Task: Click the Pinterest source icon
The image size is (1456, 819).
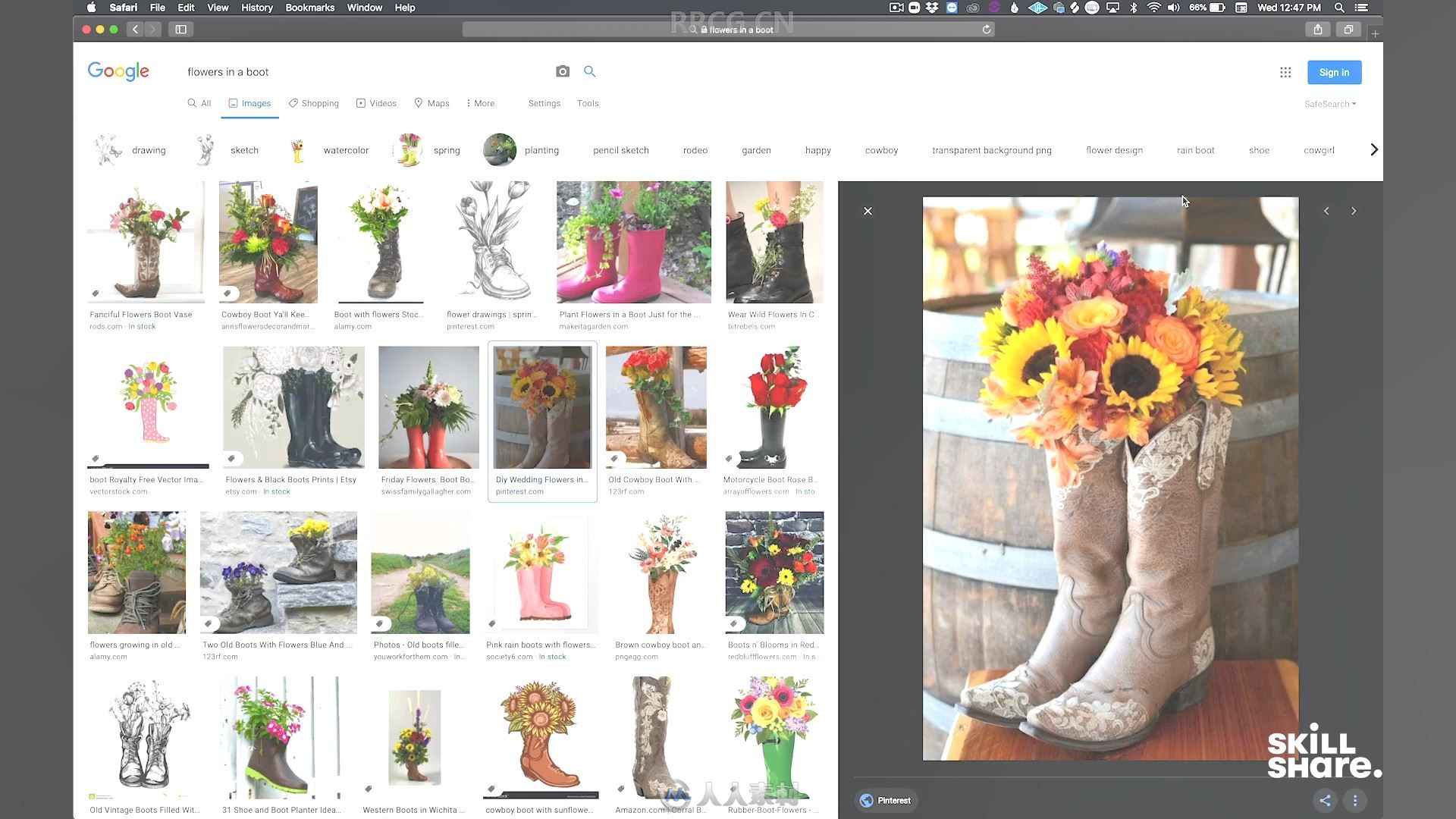Action: tap(866, 801)
